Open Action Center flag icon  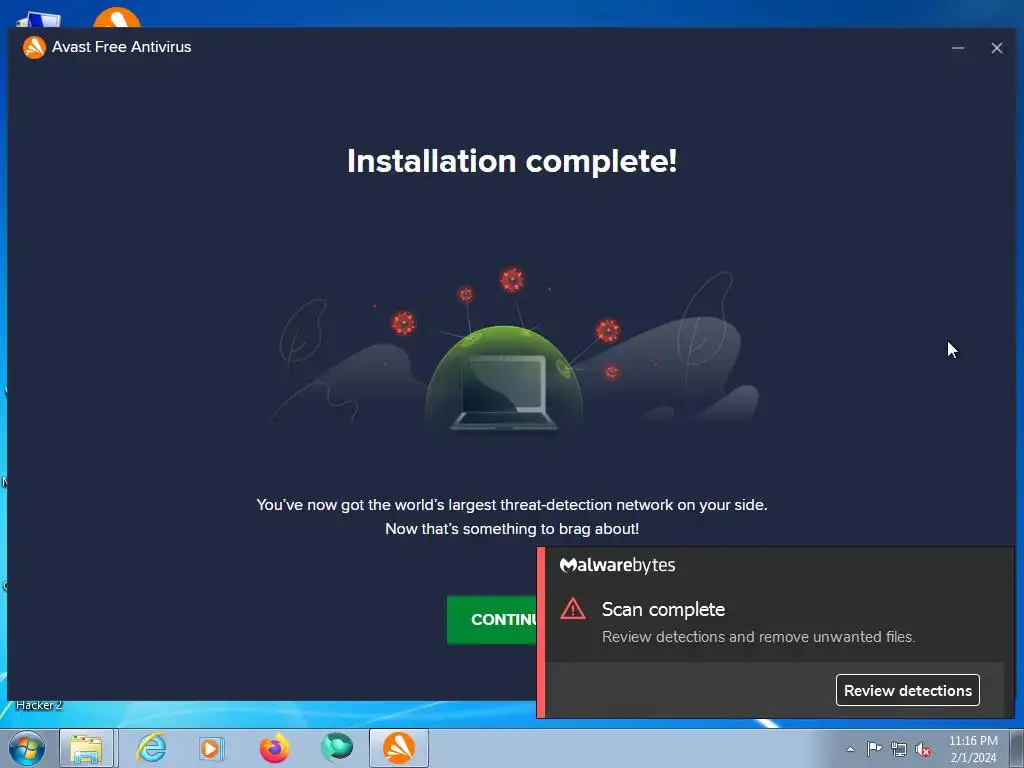[x=874, y=749]
